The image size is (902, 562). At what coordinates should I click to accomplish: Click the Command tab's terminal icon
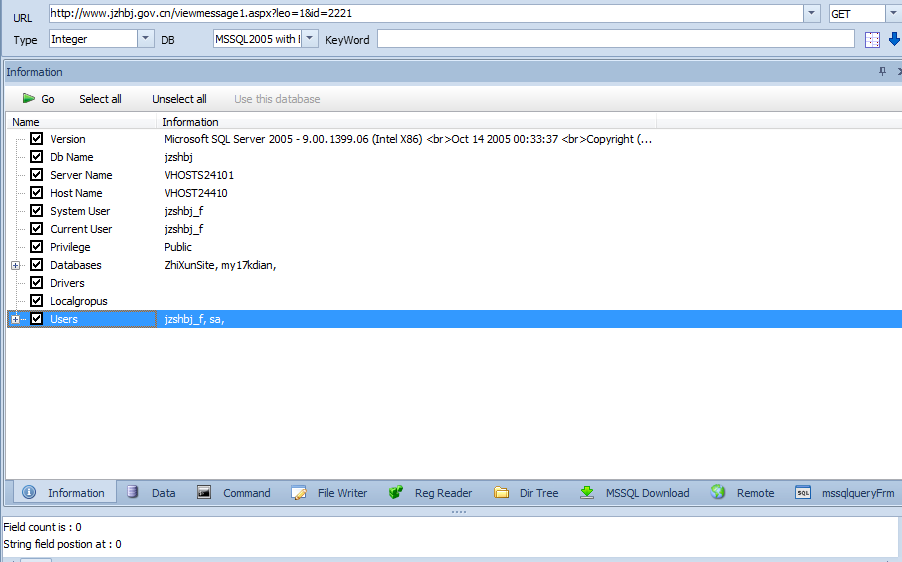(x=204, y=492)
